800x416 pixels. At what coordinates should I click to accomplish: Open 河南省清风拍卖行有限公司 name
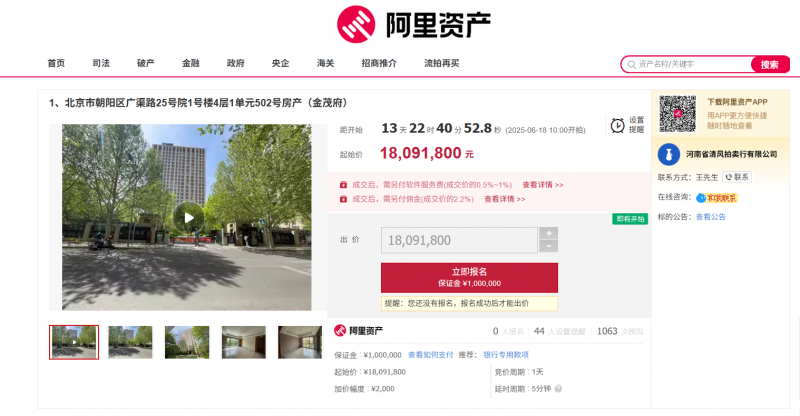coord(731,154)
